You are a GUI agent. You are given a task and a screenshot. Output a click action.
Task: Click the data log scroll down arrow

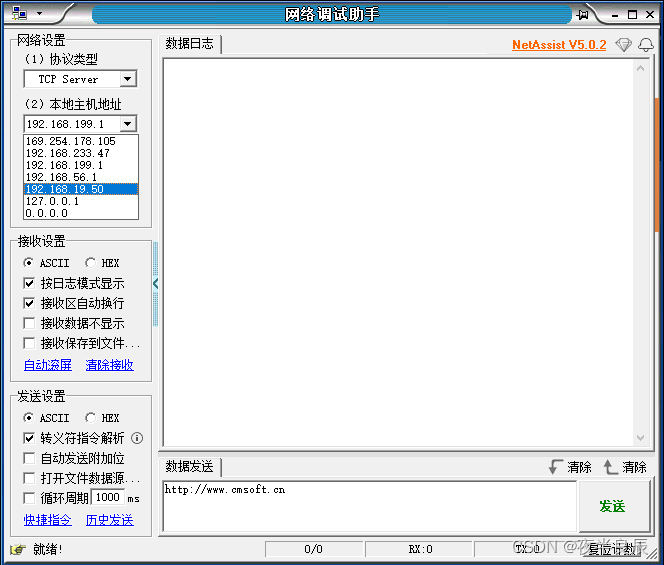tap(640, 438)
